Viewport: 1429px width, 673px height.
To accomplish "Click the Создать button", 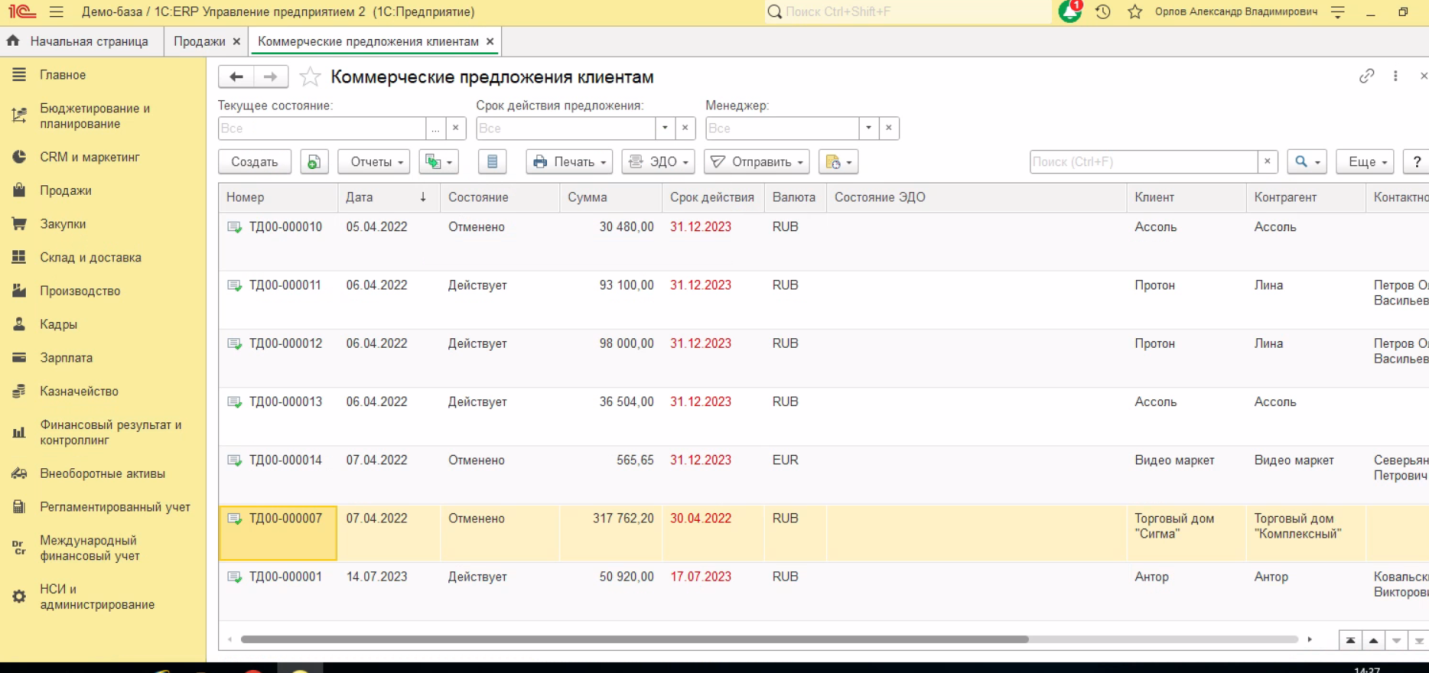I will (254, 162).
